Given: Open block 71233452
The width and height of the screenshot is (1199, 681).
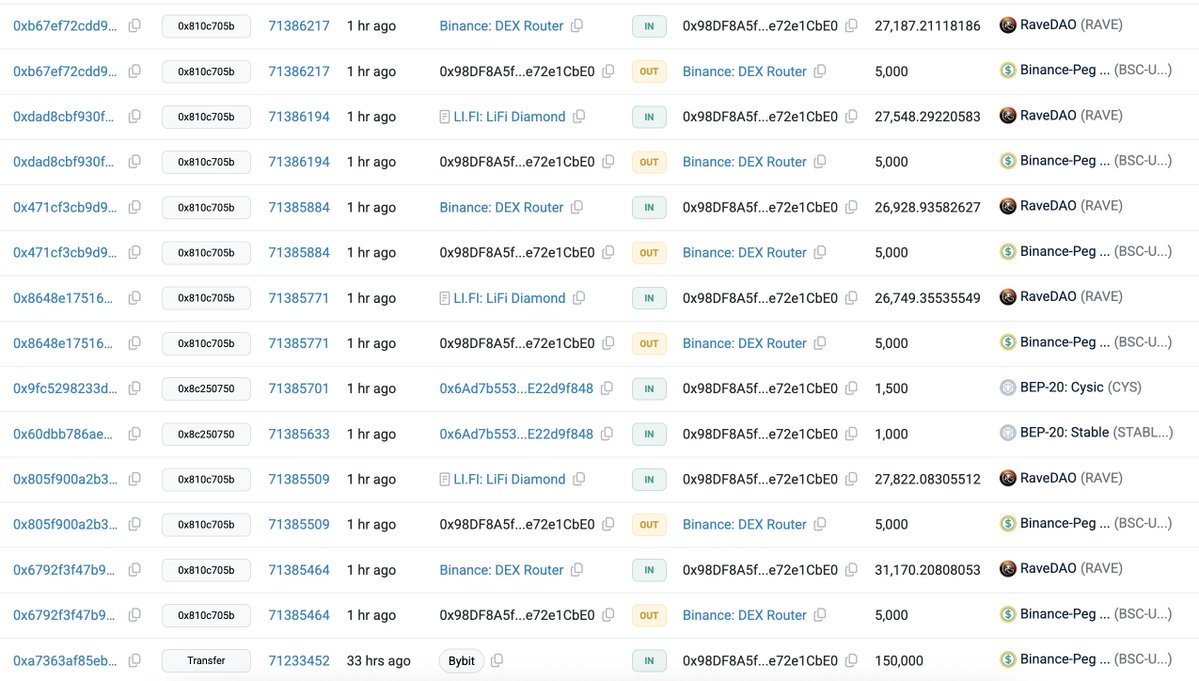Looking at the screenshot, I should (299, 661).
